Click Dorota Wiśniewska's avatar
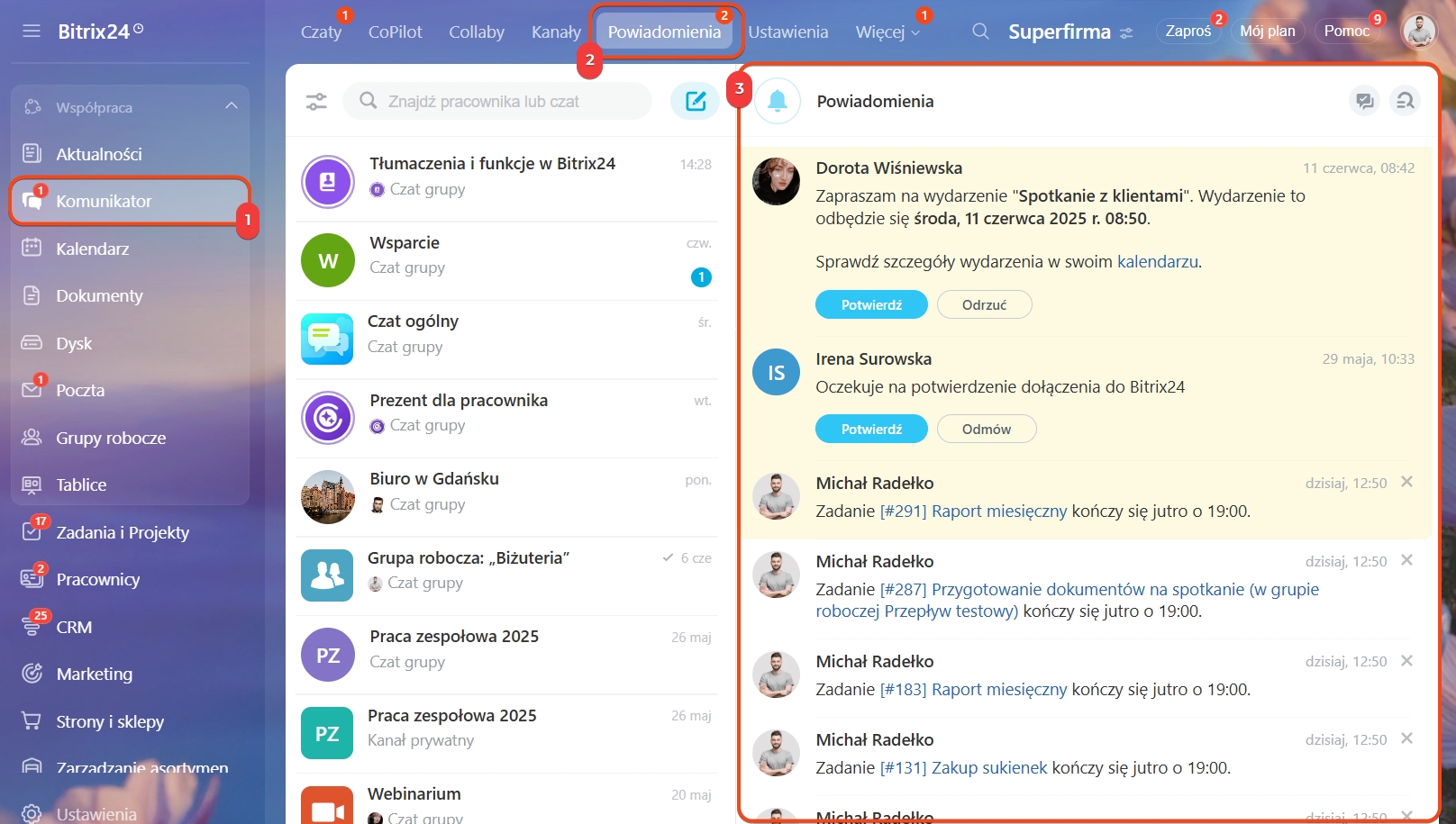 point(776,181)
